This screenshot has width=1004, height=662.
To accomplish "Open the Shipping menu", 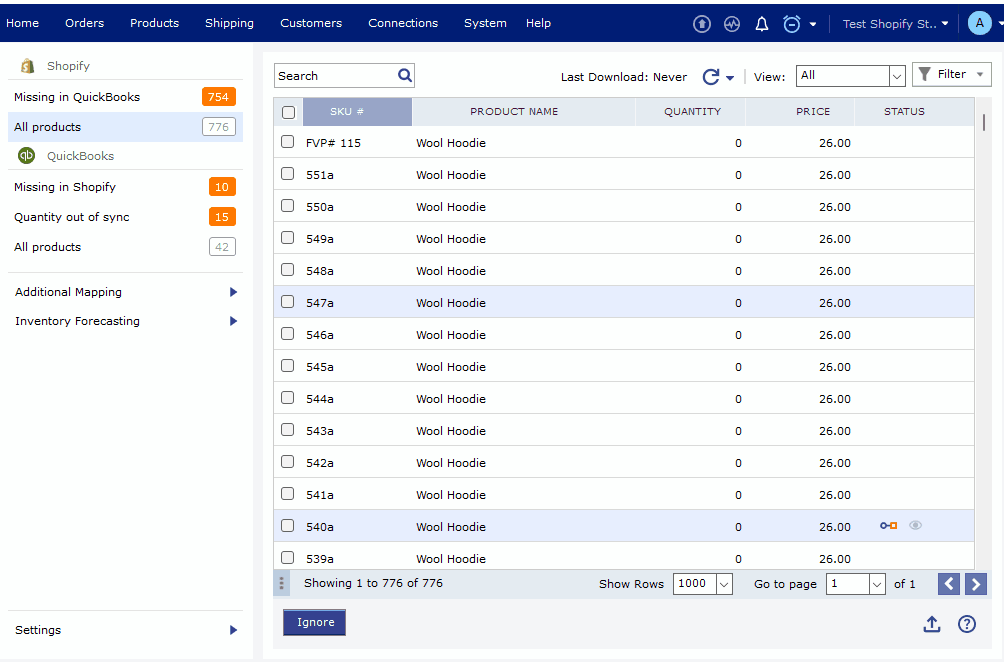I will pos(229,23).
